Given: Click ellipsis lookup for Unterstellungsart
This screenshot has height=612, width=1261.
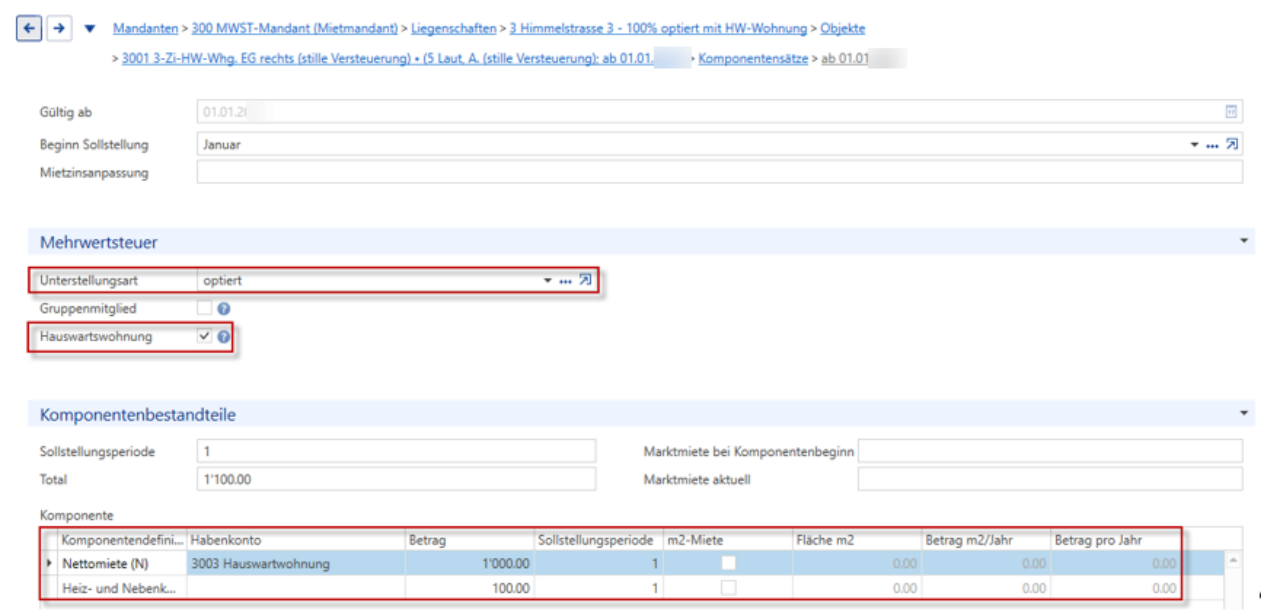Looking at the screenshot, I should pos(565,281).
